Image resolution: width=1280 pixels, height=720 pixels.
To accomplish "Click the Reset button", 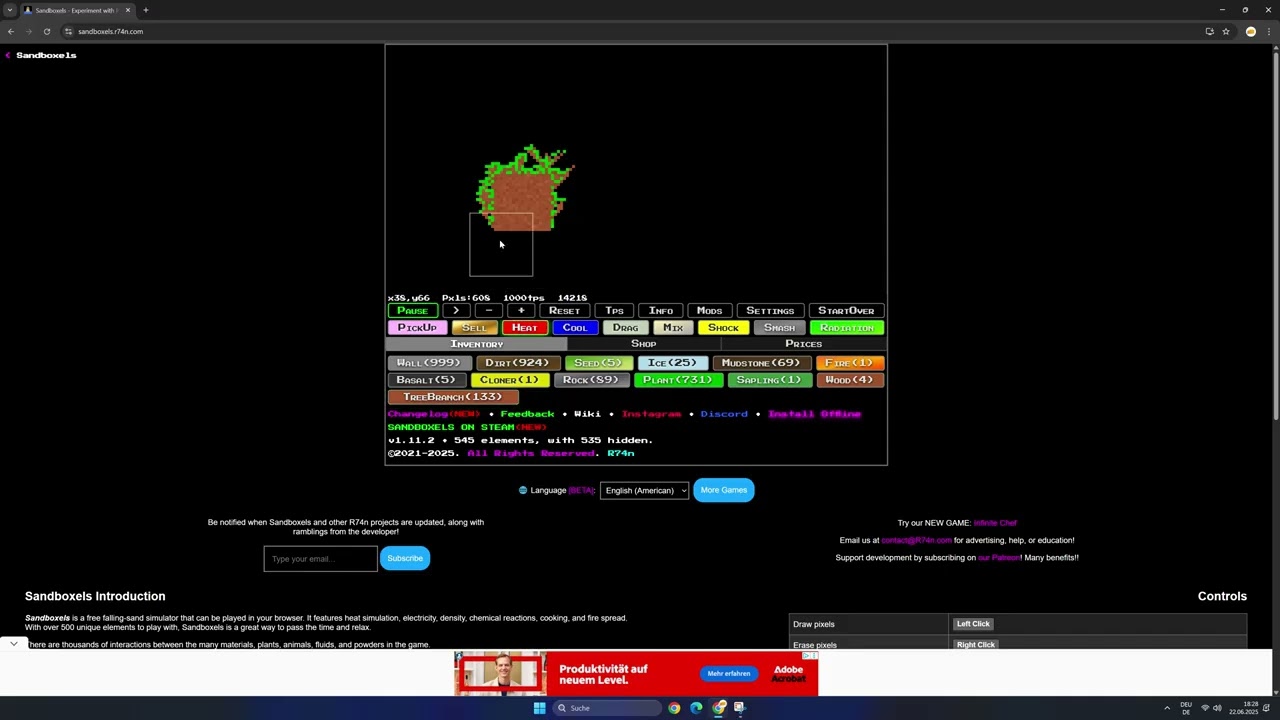I will pos(564,311).
